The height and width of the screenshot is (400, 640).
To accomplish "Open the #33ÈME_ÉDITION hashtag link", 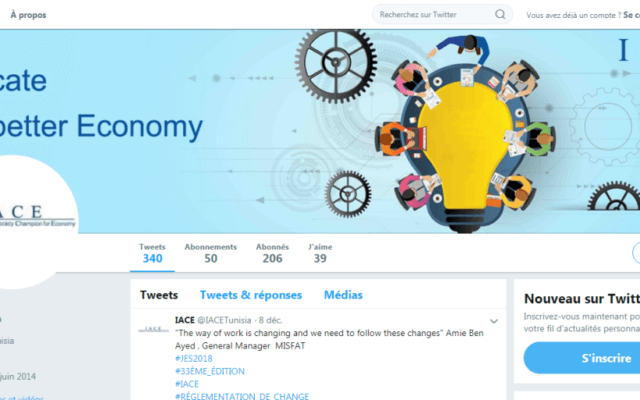I will pos(210,371).
